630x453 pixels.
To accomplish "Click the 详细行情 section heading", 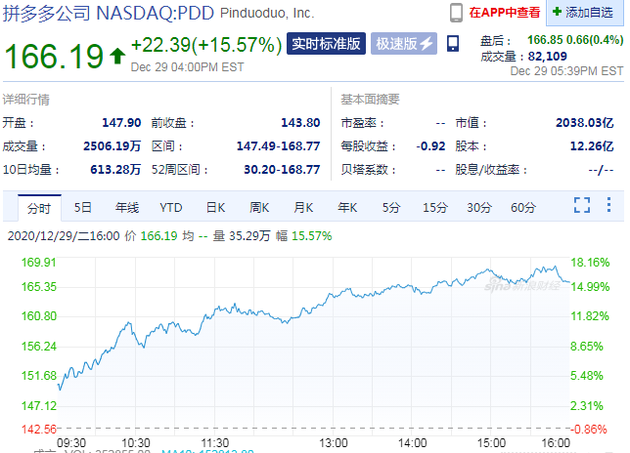I will coord(26,99).
